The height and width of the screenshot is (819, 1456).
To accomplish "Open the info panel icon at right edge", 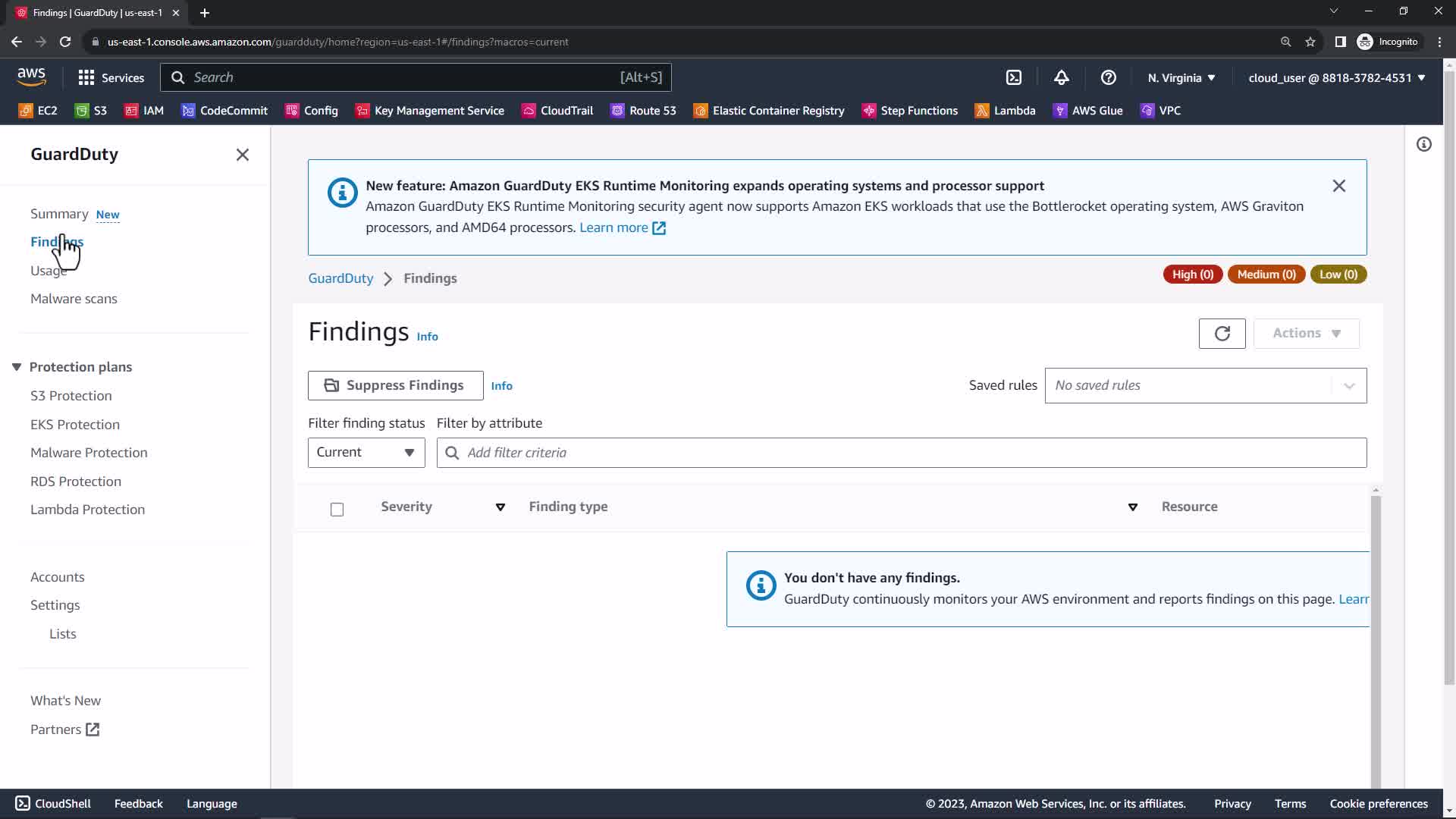I will [x=1423, y=144].
